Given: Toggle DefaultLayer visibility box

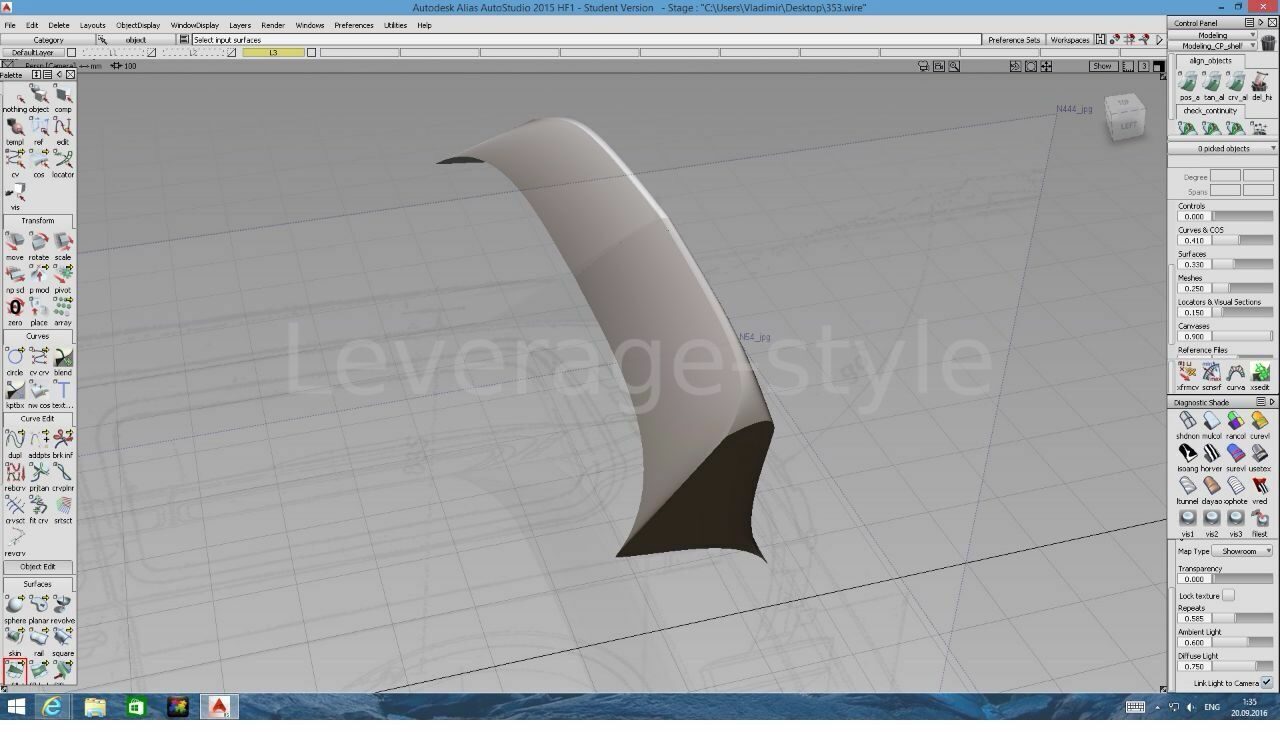Looking at the screenshot, I should coord(71,52).
